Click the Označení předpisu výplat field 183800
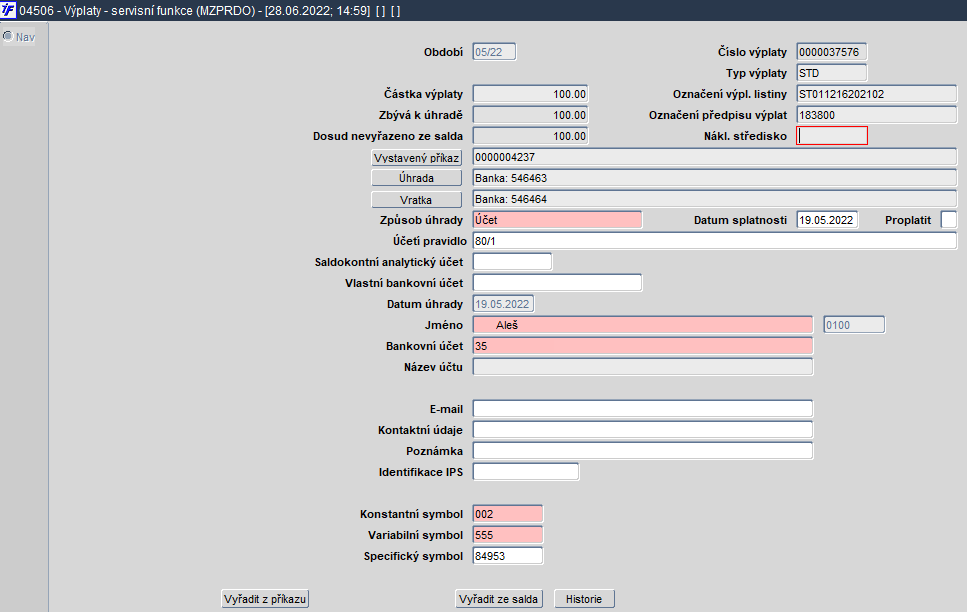 coord(877,115)
